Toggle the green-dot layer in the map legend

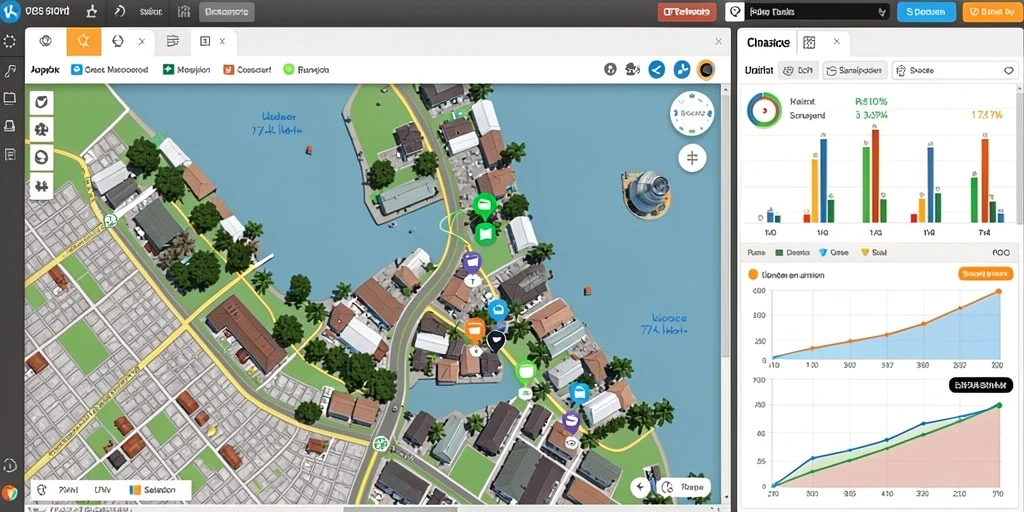(306, 69)
